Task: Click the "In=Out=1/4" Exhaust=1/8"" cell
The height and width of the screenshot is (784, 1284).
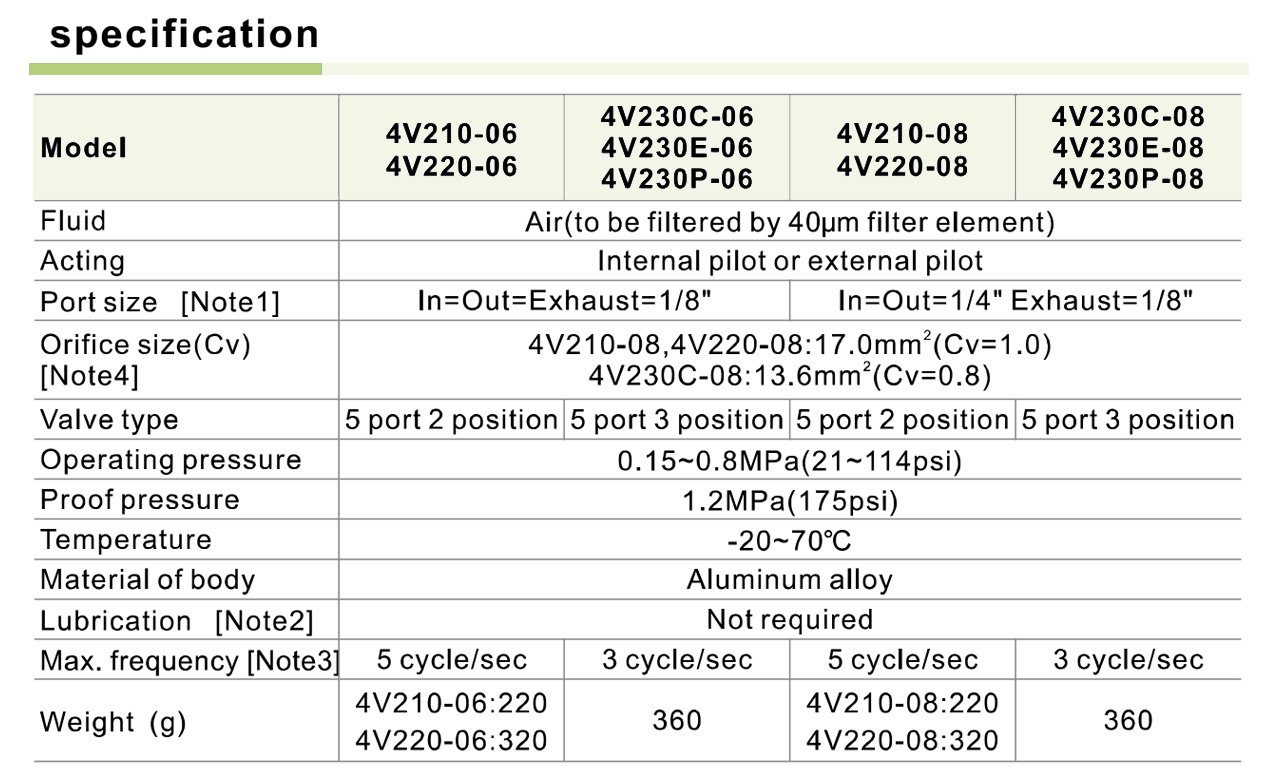Action: [x=1015, y=301]
